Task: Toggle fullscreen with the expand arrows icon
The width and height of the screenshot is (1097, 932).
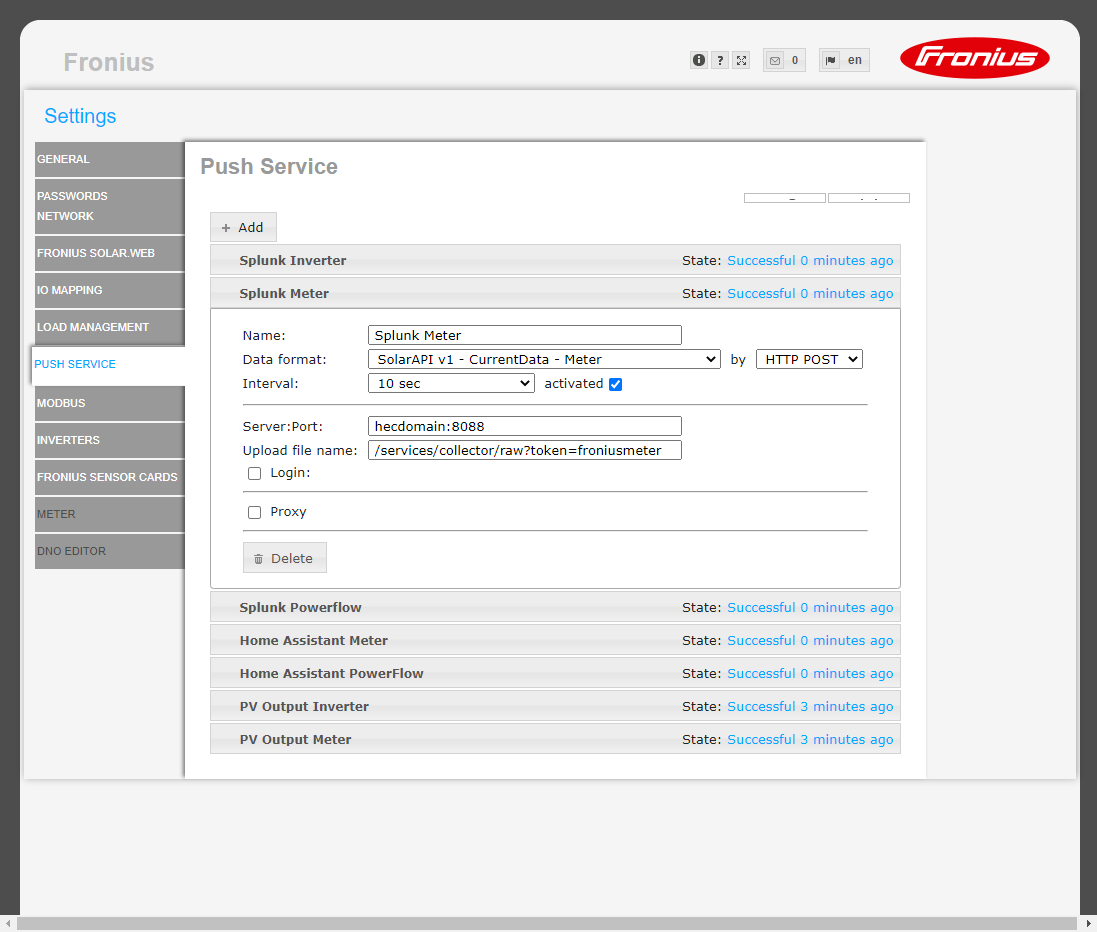Action: tap(742, 60)
